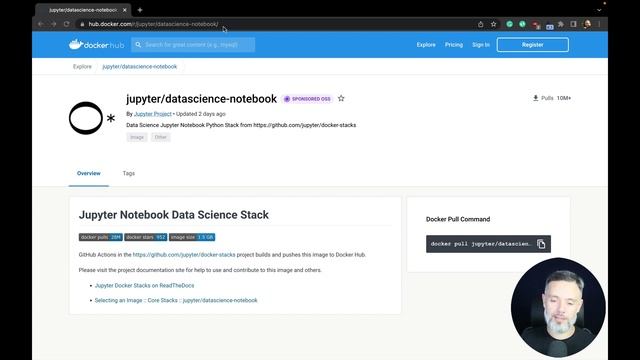The width and height of the screenshot is (640, 360).
Task: Click the docker pull jupyter/datascien command text
Action: [x=481, y=244]
